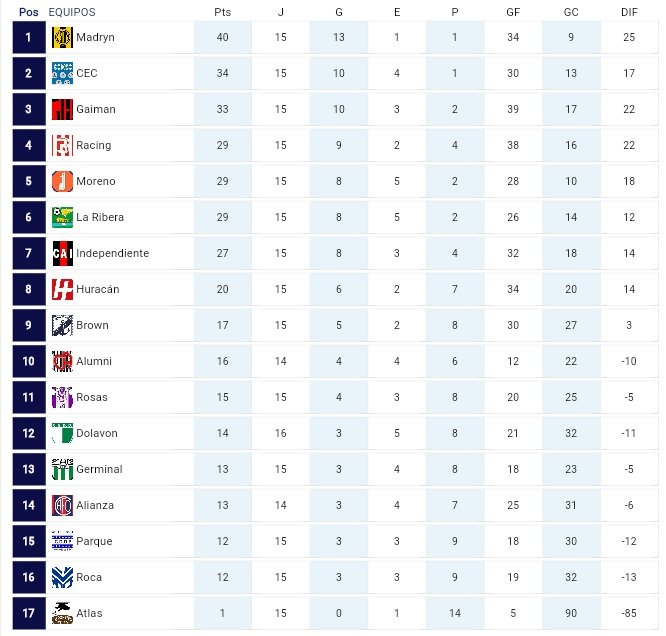Click the Moreno orange badge icon

click(62, 181)
